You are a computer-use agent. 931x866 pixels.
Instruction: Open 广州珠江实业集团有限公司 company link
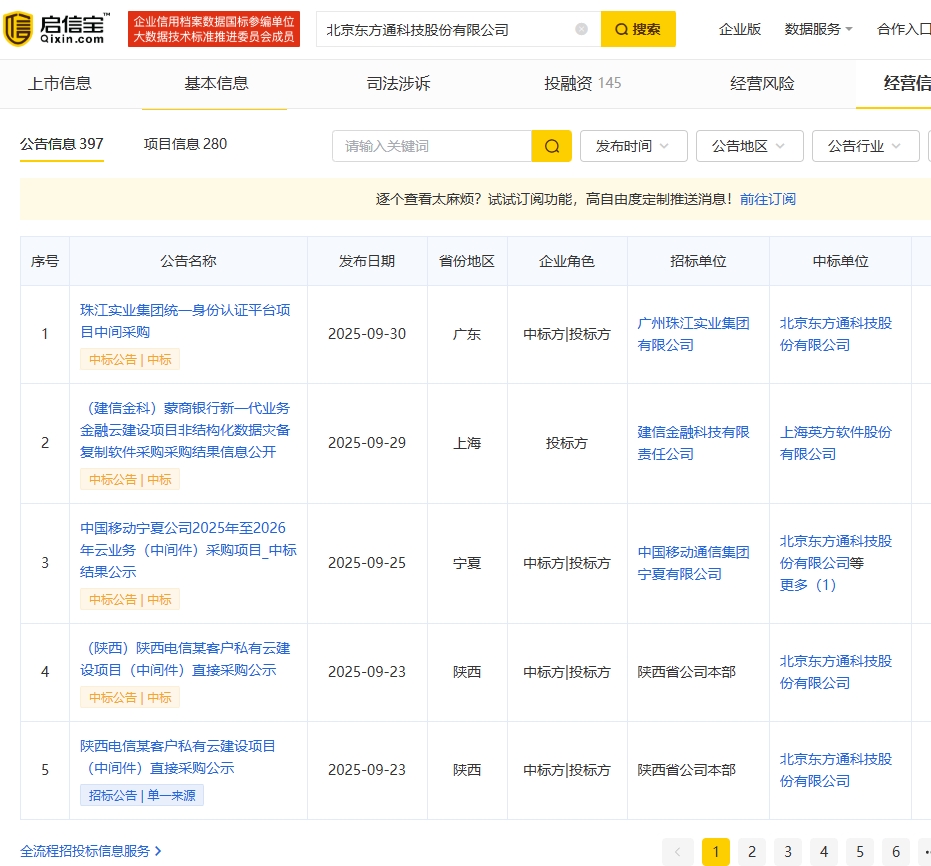click(x=693, y=334)
